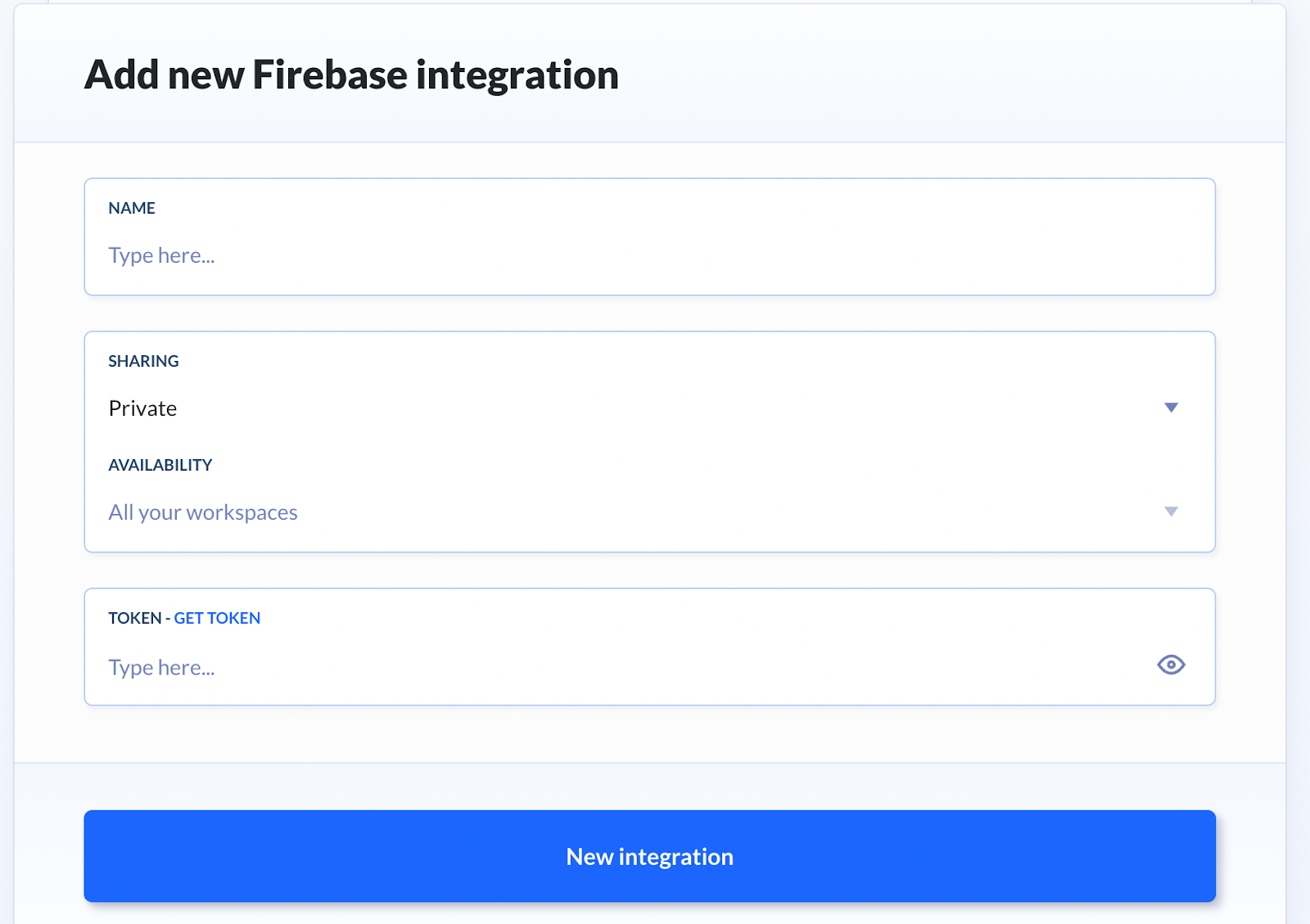The height and width of the screenshot is (924, 1310).
Task: Click the Add new Firebase integration heading
Action: click(x=351, y=74)
